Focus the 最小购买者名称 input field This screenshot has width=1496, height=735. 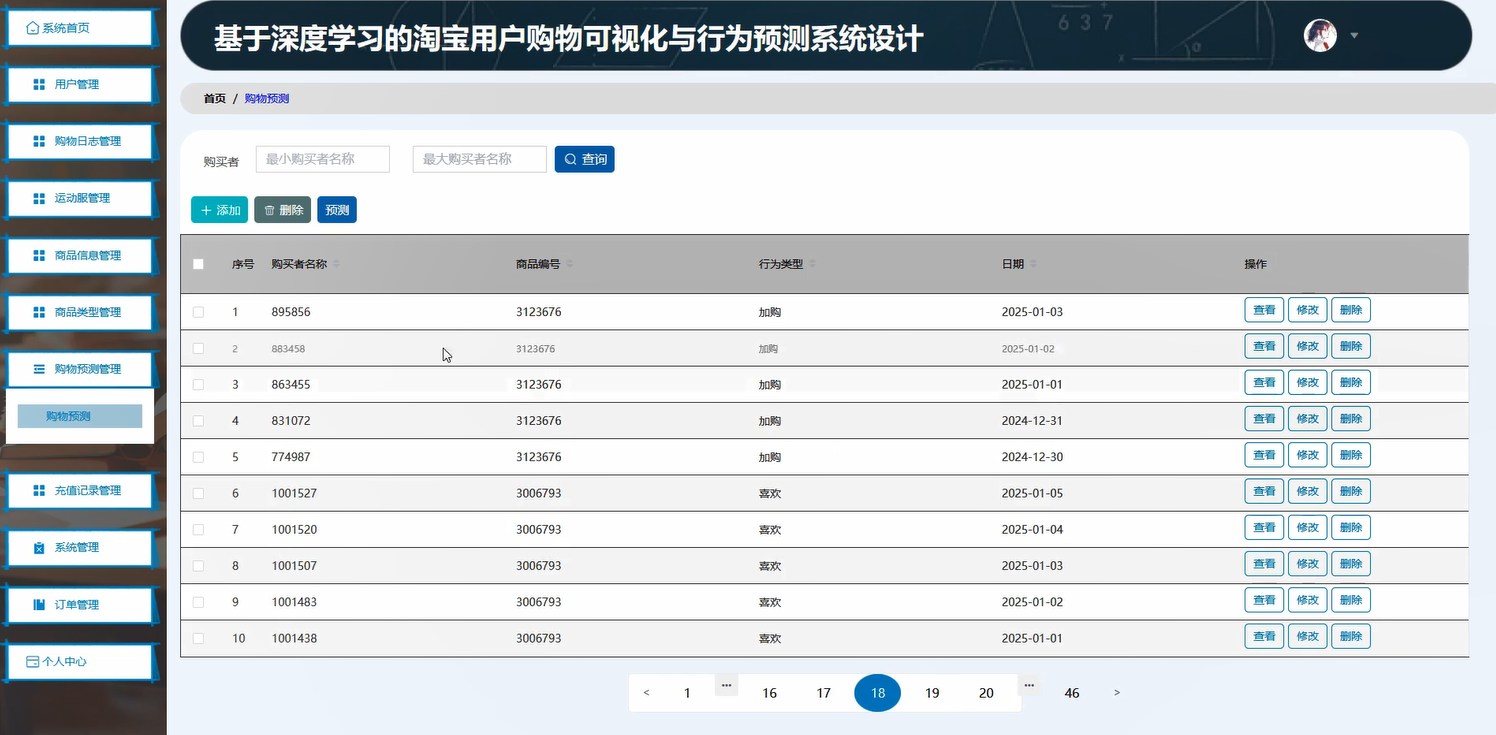[323, 159]
